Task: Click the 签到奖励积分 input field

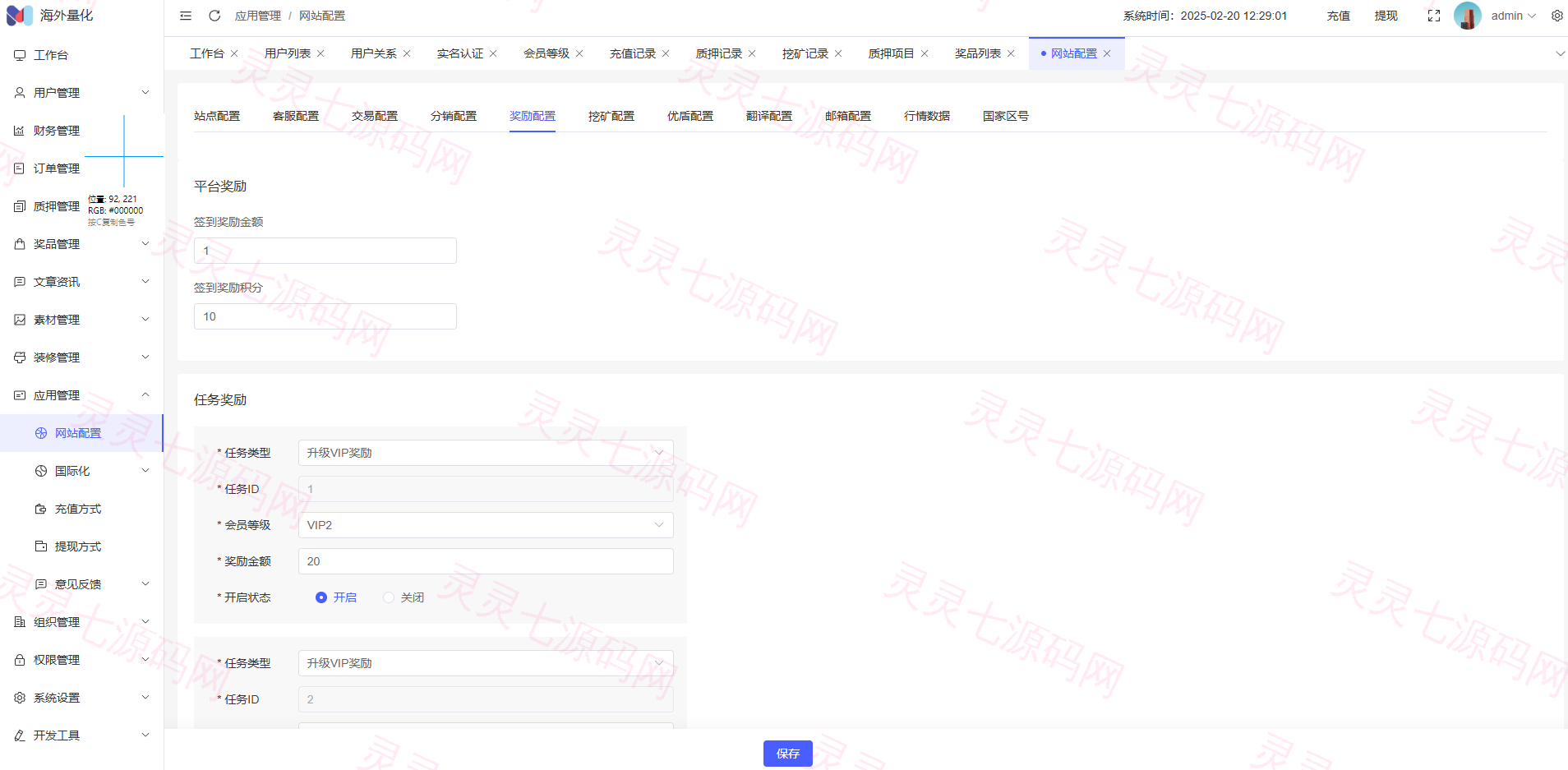Action: 325,316
